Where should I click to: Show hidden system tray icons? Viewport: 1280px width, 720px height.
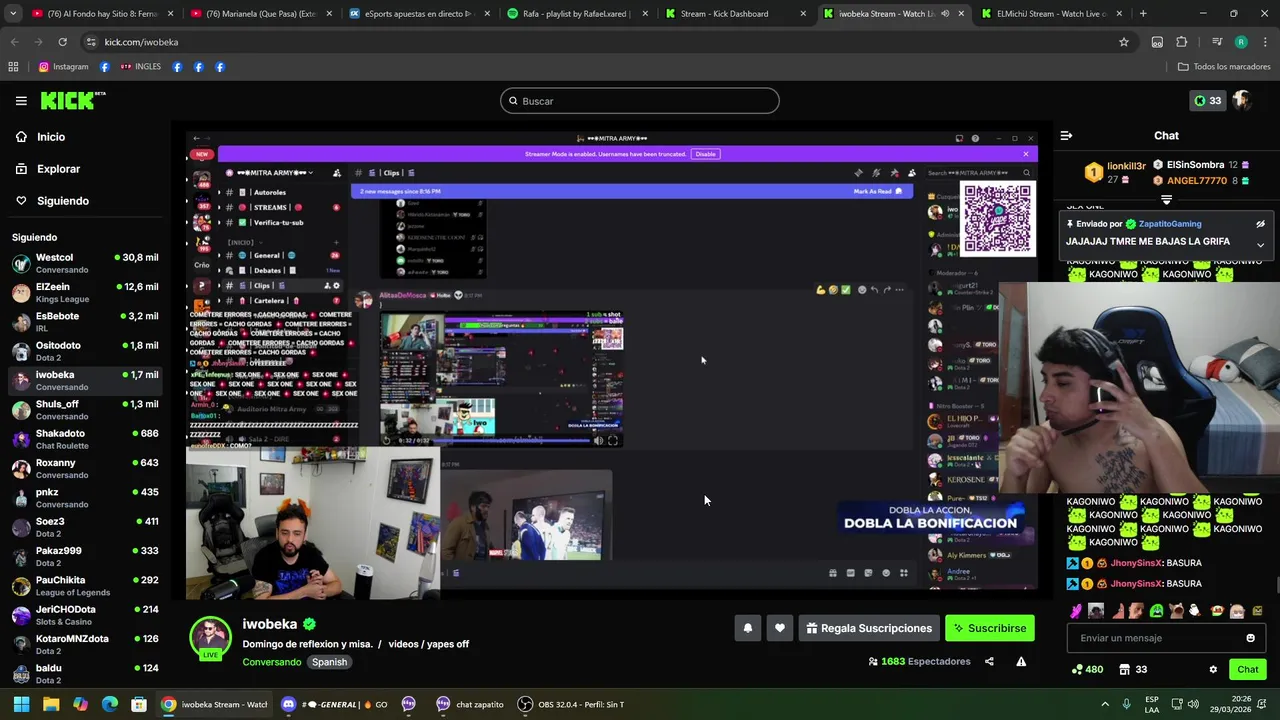[1105, 704]
